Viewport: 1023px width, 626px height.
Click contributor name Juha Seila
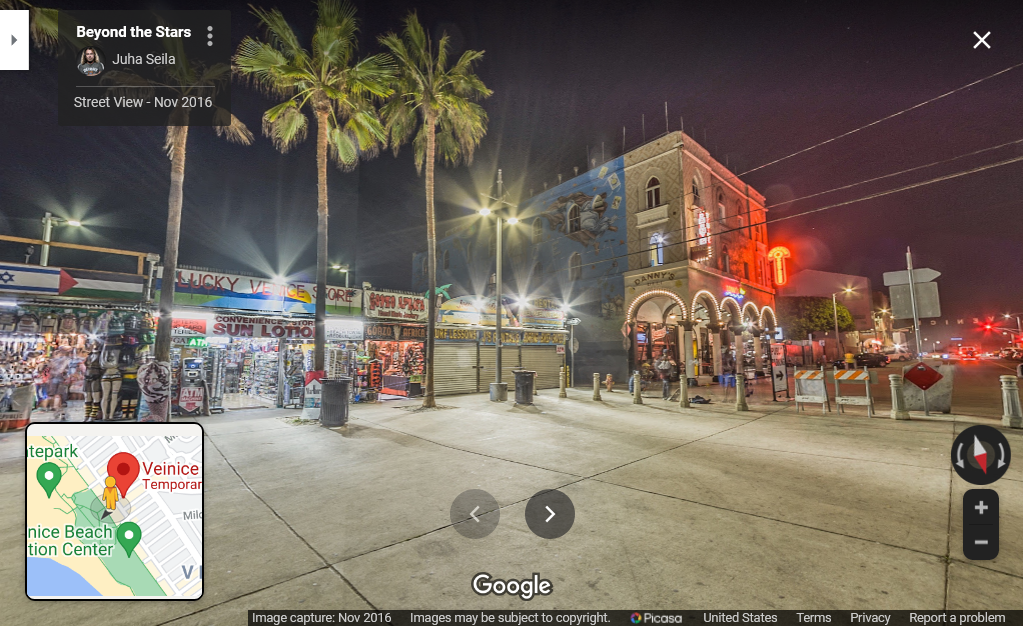144,59
